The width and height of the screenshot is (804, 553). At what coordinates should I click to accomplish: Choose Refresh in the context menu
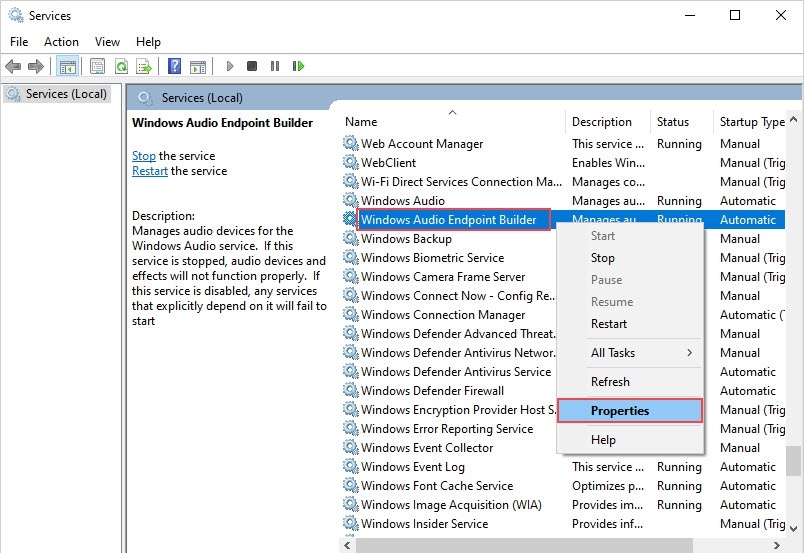tap(630, 382)
